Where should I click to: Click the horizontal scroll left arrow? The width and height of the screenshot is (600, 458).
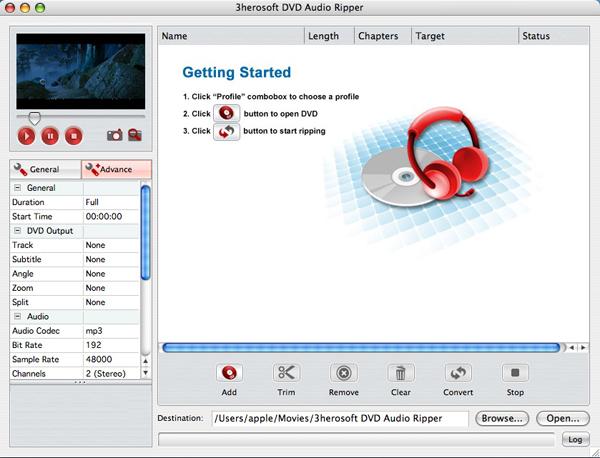pos(572,347)
